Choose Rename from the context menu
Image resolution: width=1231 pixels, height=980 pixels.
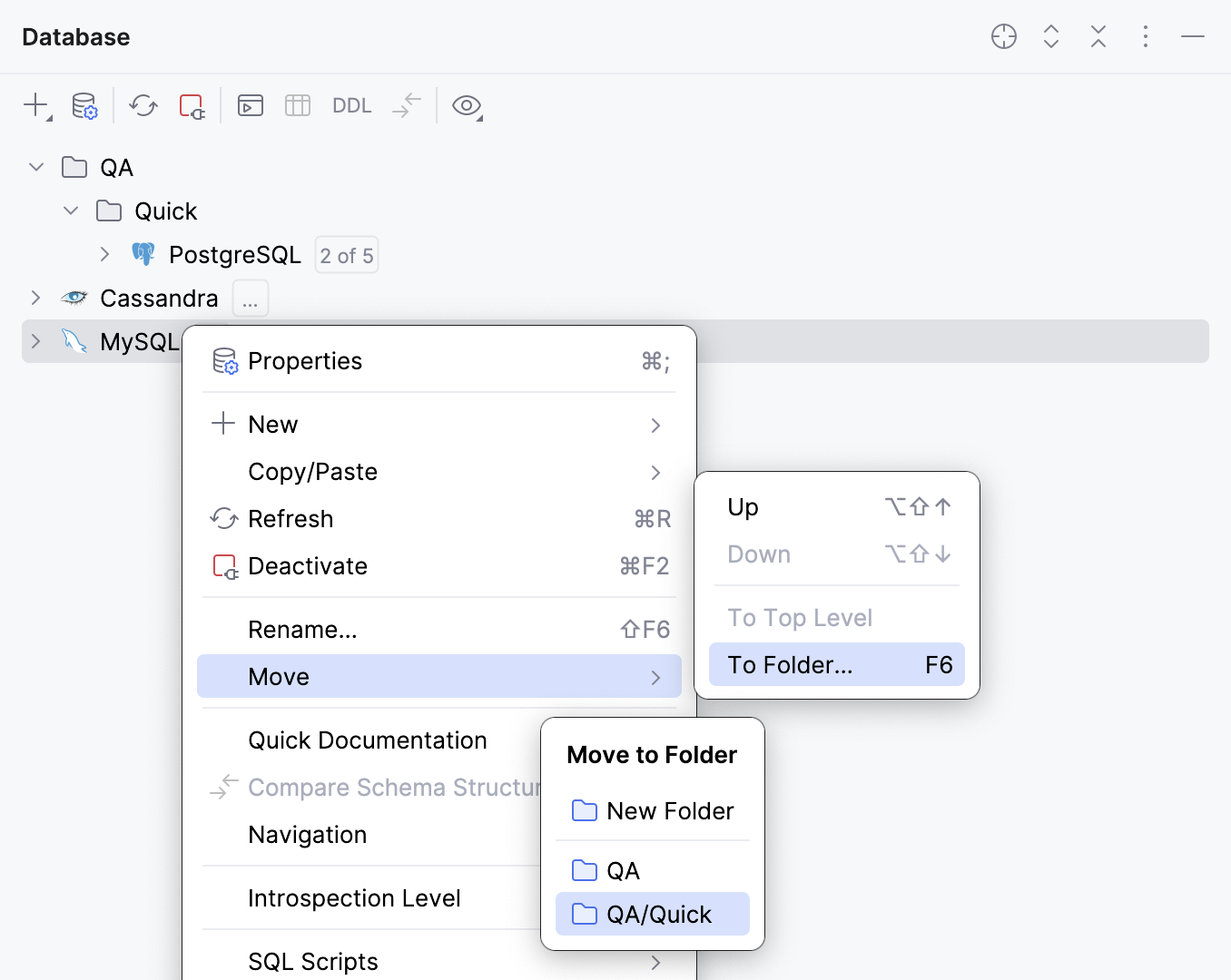point(302,629)
